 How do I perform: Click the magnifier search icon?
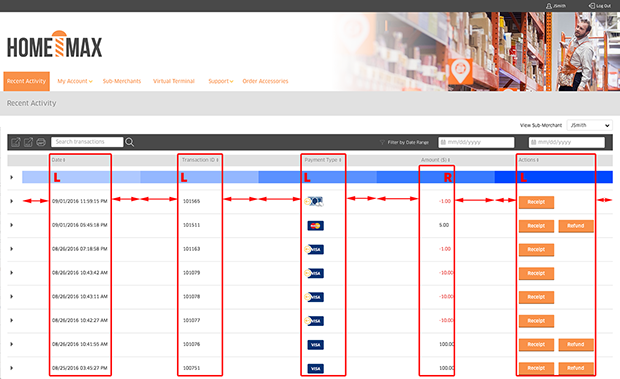tap(130, 142)
